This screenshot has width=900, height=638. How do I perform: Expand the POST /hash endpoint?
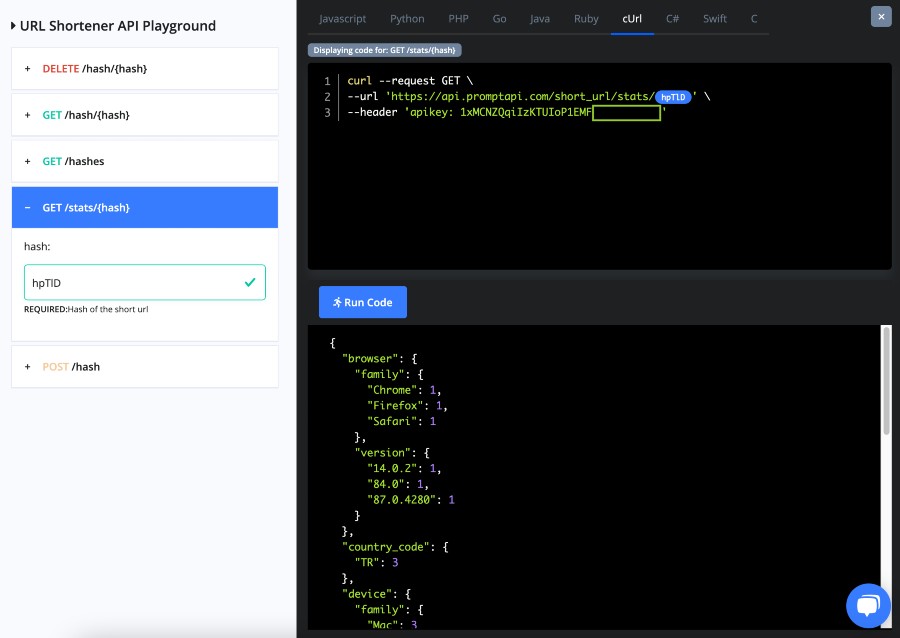pos(145,367)
